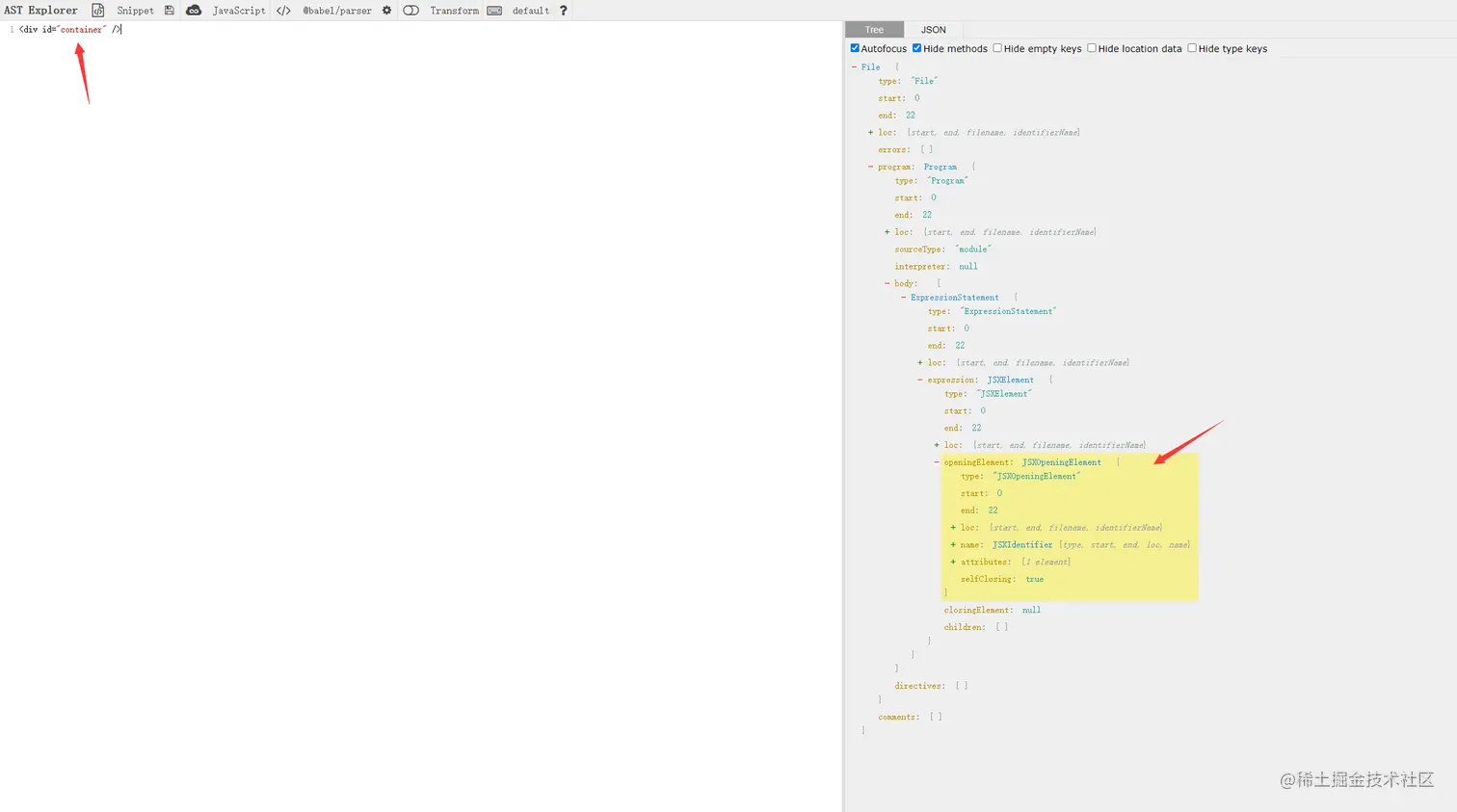Expand loc under openingElement node
Viewport: 1457px width, 812px height.
953,528
